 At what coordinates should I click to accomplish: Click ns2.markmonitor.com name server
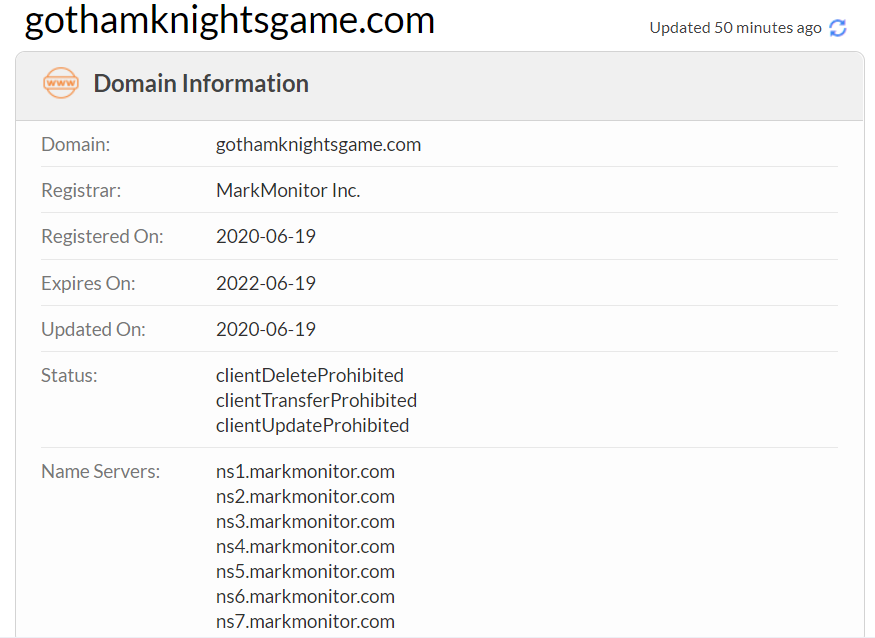(305, 496)
